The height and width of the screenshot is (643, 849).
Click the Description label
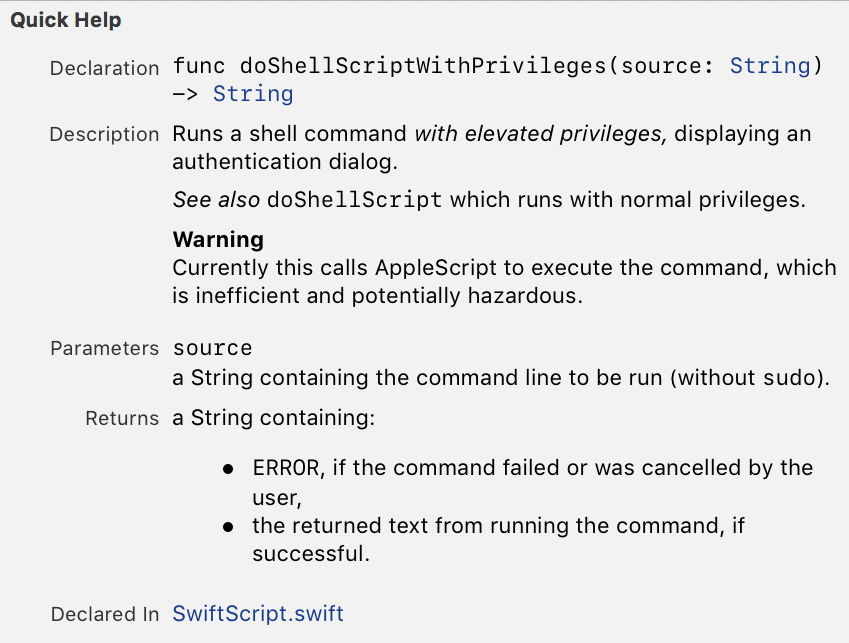105,134
